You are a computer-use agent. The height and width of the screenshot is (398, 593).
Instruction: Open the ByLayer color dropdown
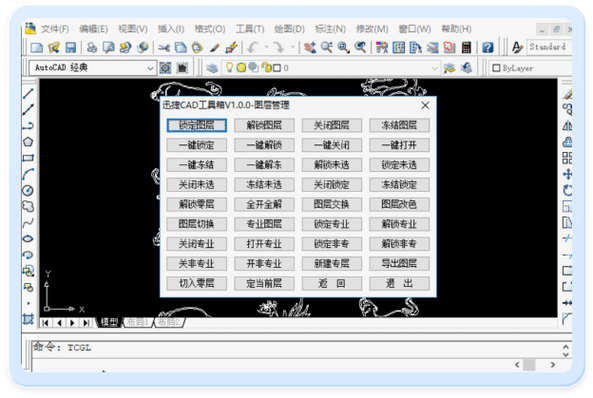coord(531,68)
